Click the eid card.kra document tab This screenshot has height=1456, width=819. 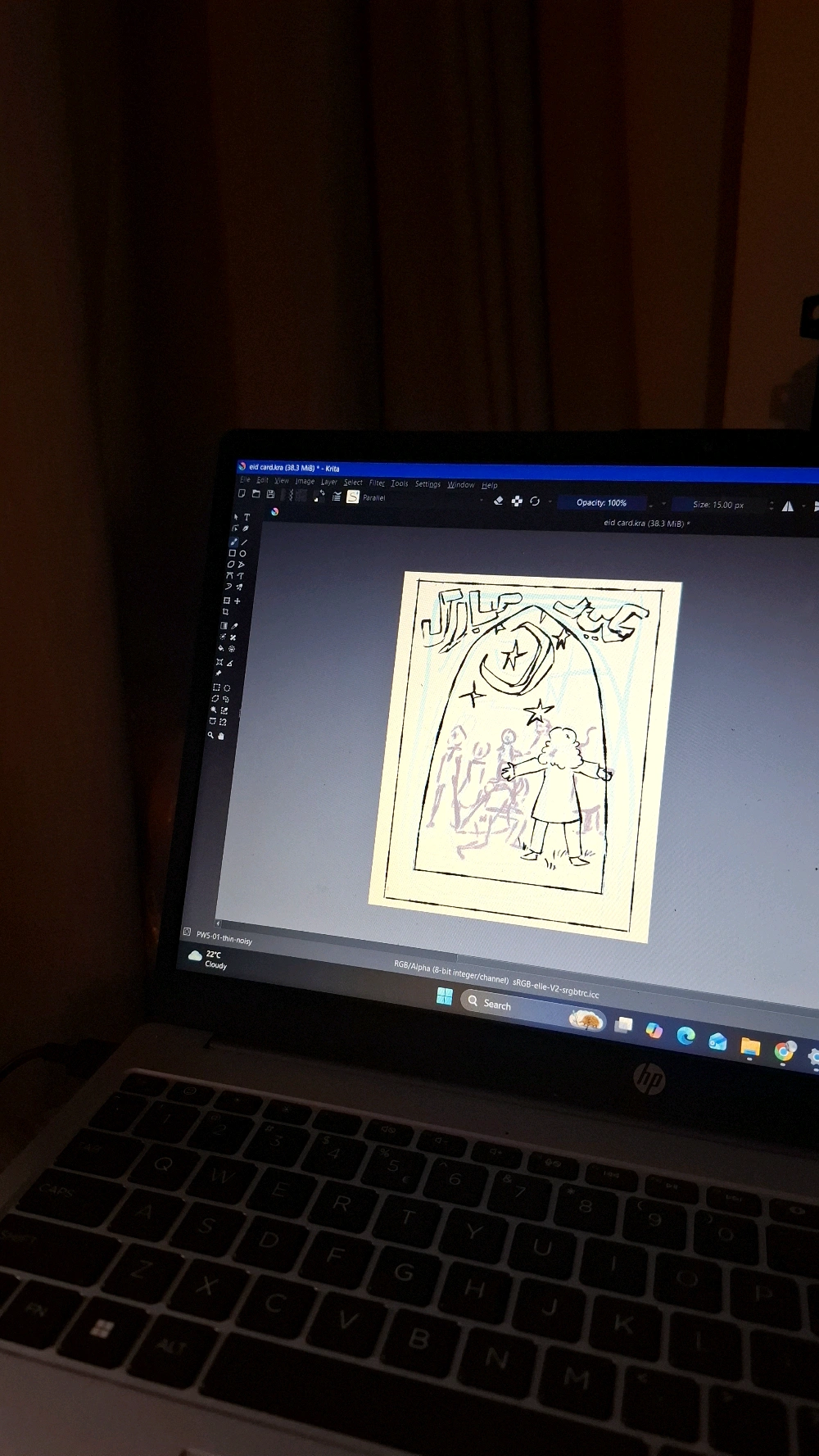[x=646, y=524]
